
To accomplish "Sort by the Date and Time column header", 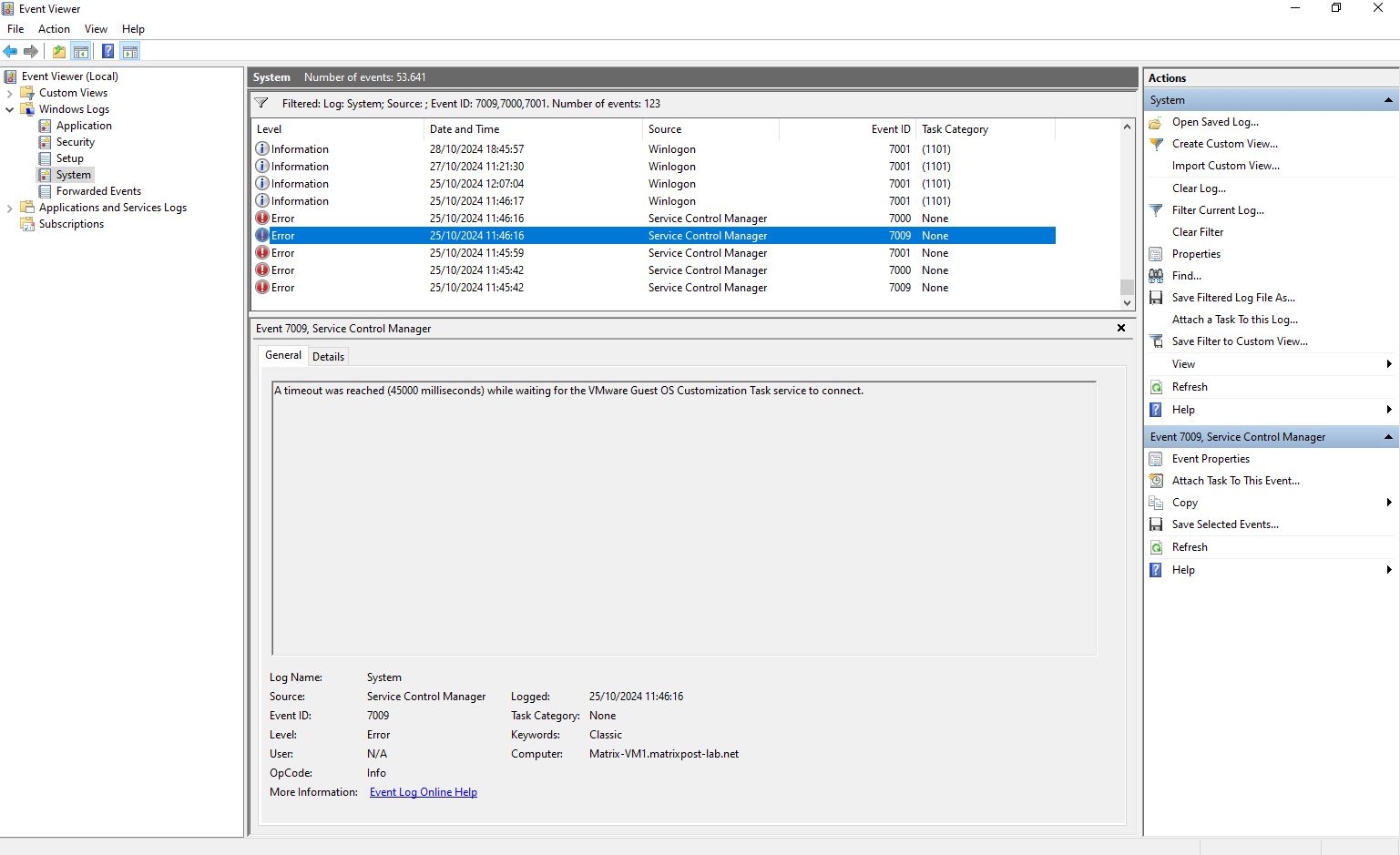I will point(533,129).
